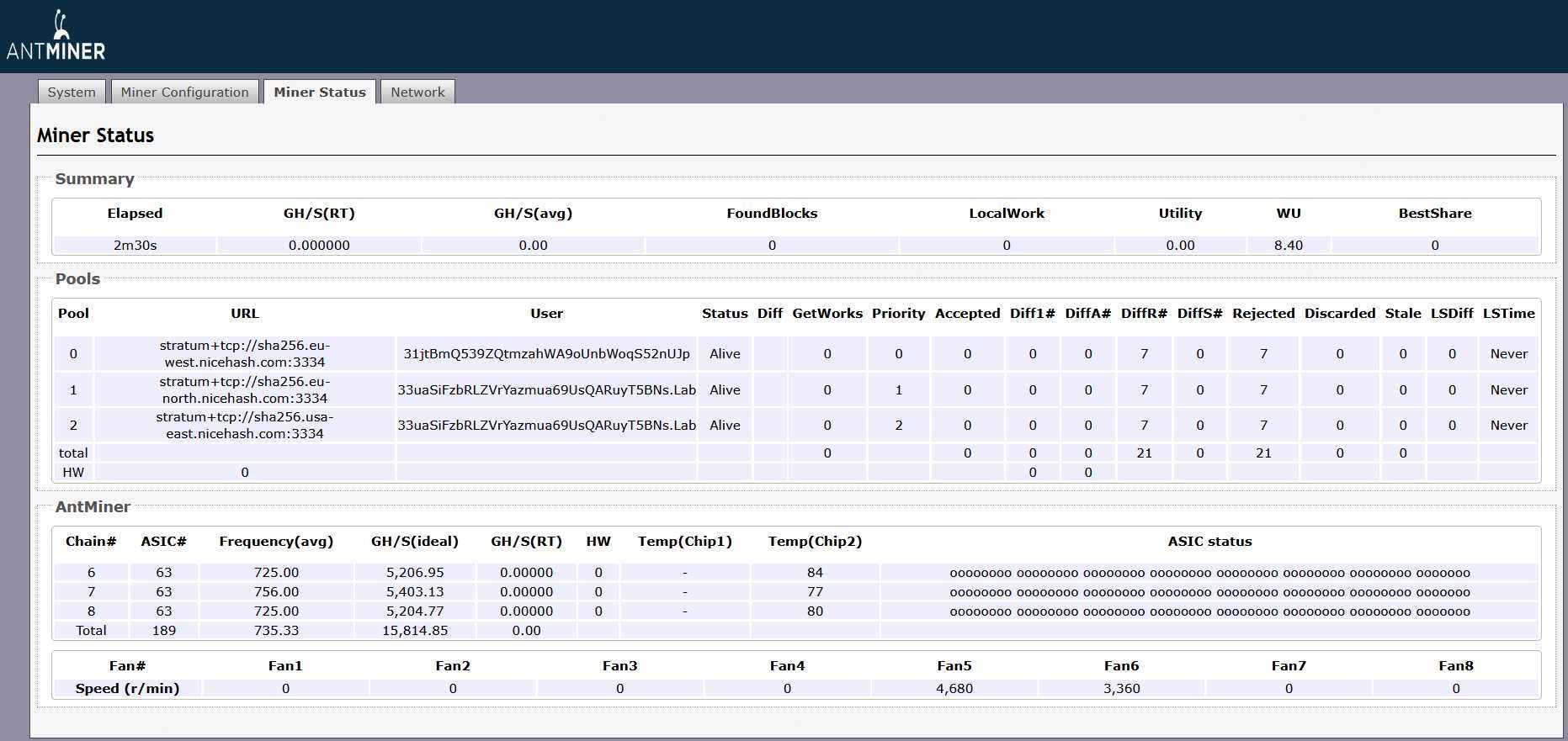
Task: Click chain 7 ASIC status string
Action: point(1209,592)
